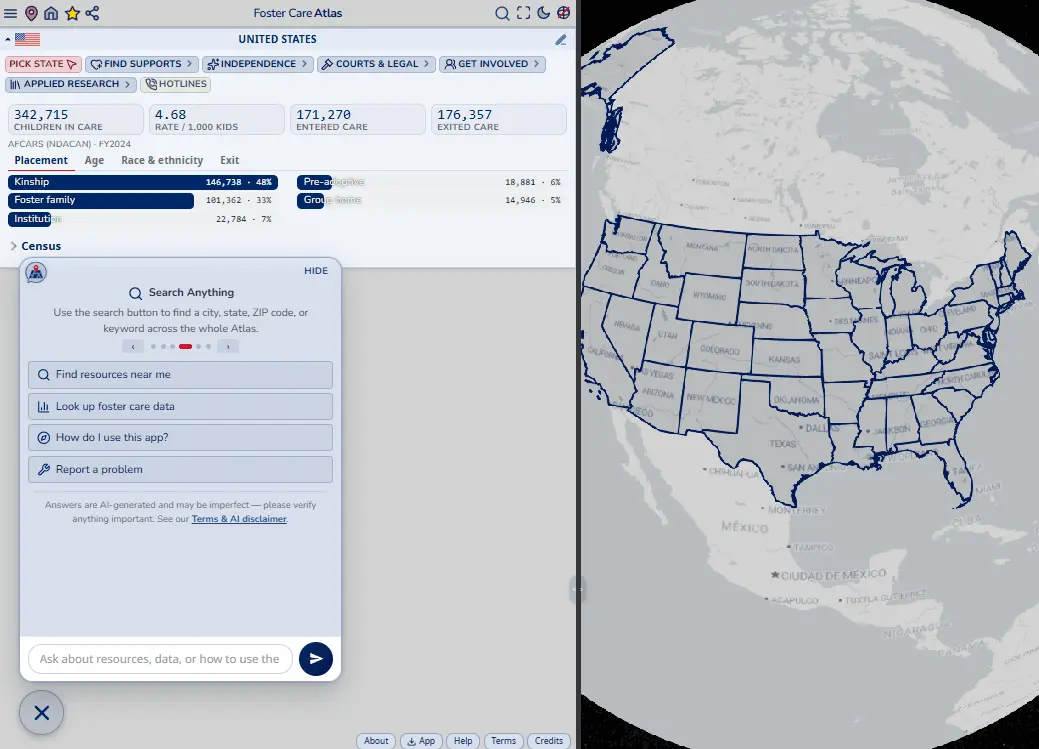The width and height of the screenshot is (1039, 749).
Task: Open the Credits footer button
Action: coord(549,741)
